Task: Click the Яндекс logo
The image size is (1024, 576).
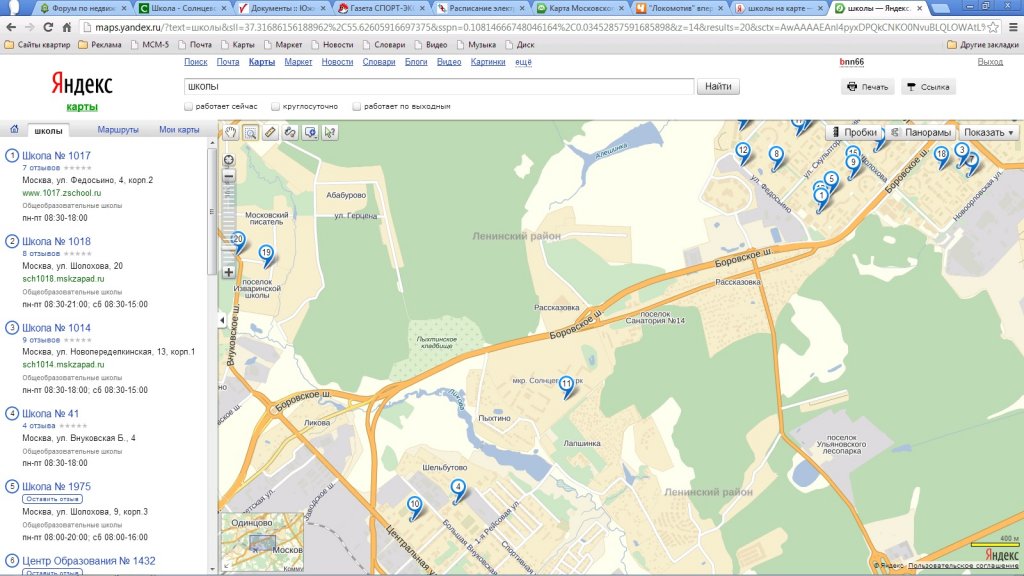Action: coord(82,84)
